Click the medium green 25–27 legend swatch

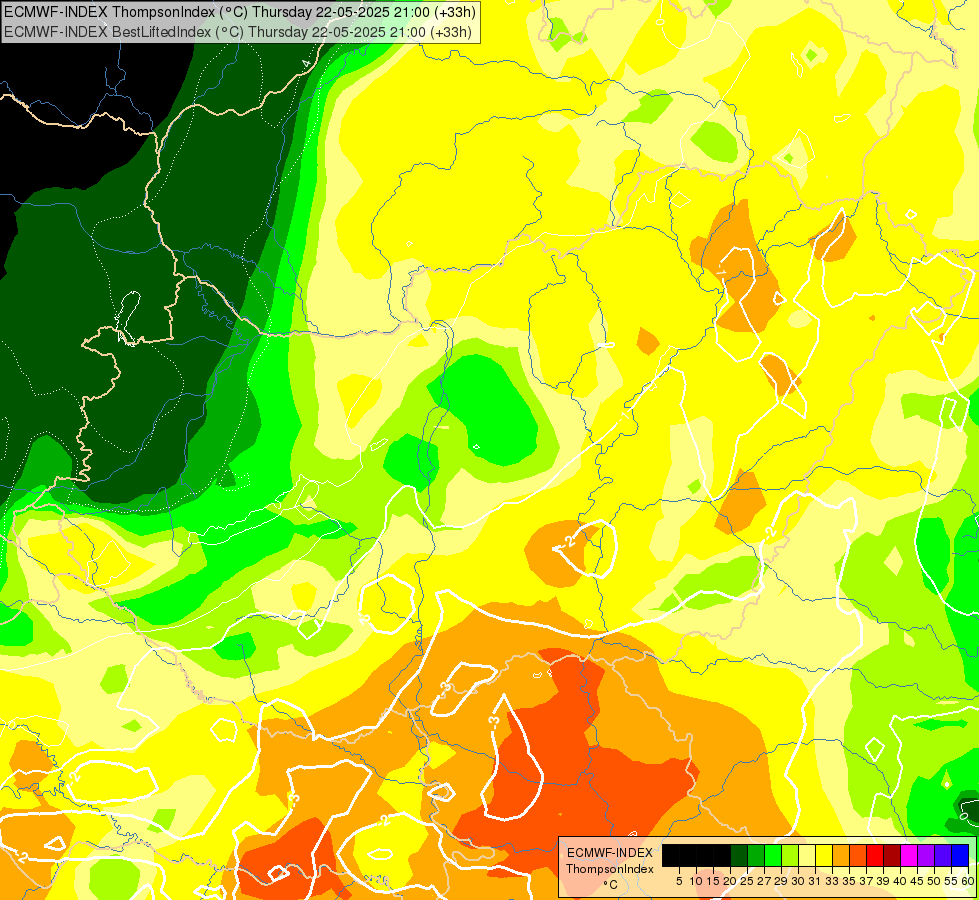click(x=756, y=856)
